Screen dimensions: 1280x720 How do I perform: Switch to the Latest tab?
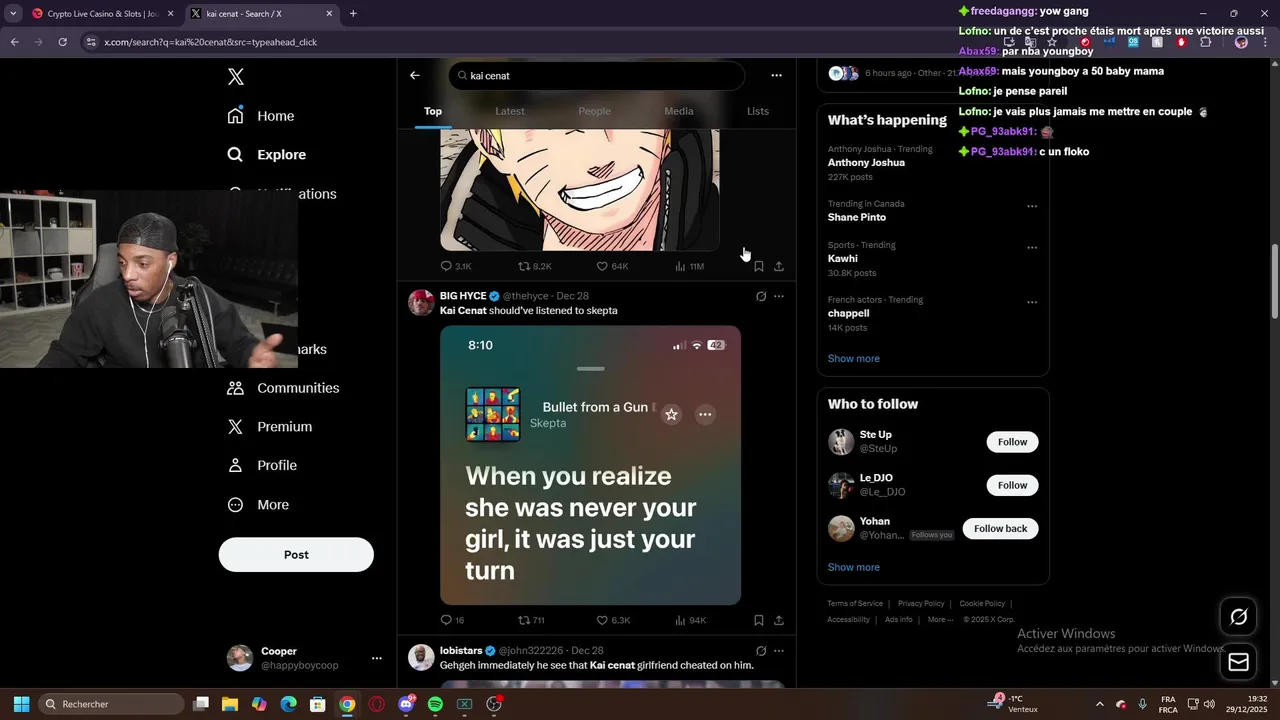(x=510, y=111)
